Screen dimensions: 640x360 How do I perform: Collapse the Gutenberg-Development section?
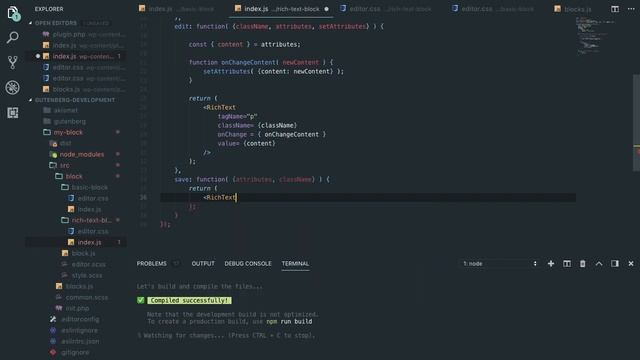[72, 100]
